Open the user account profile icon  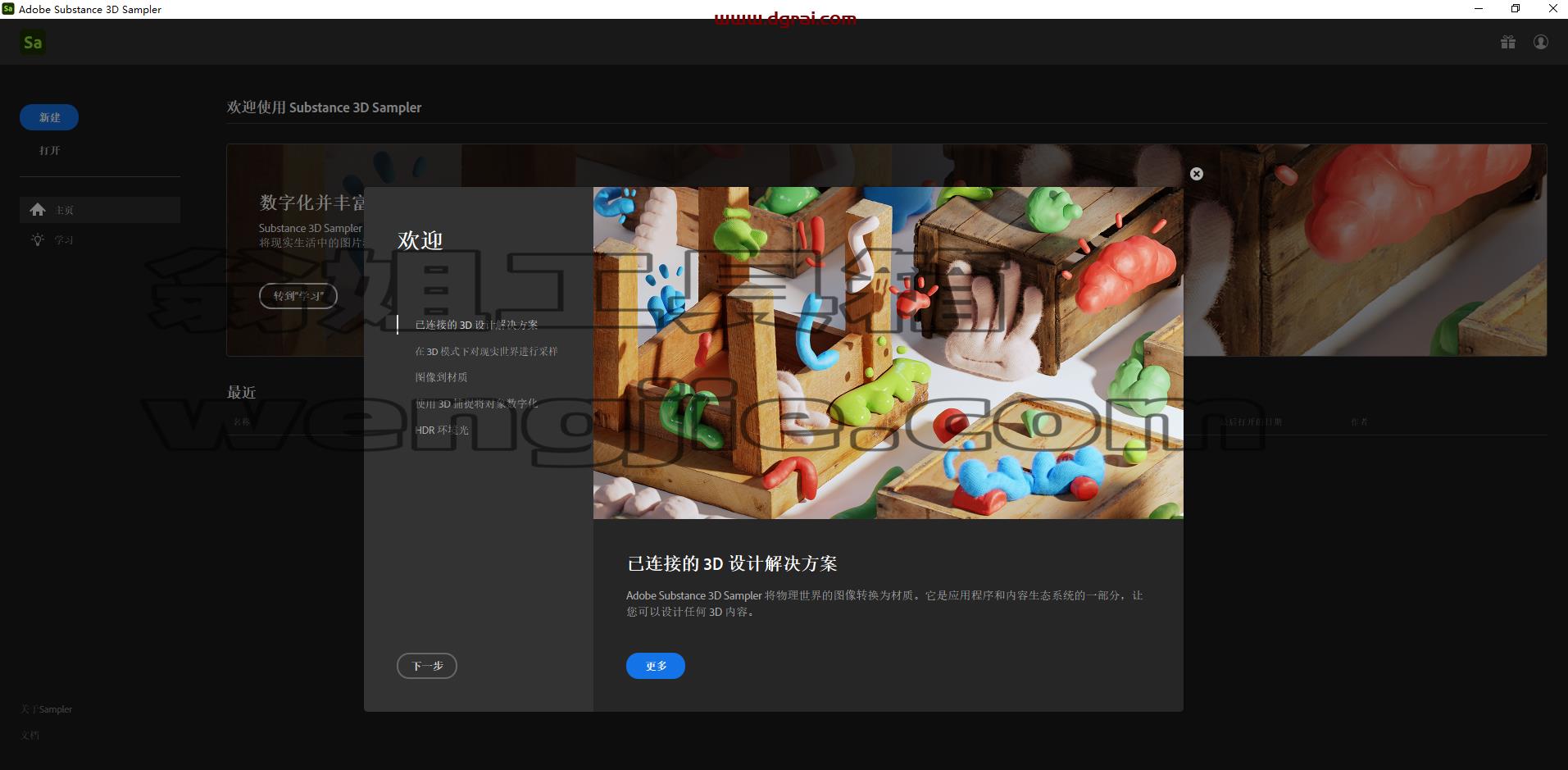pos(1541,42)
